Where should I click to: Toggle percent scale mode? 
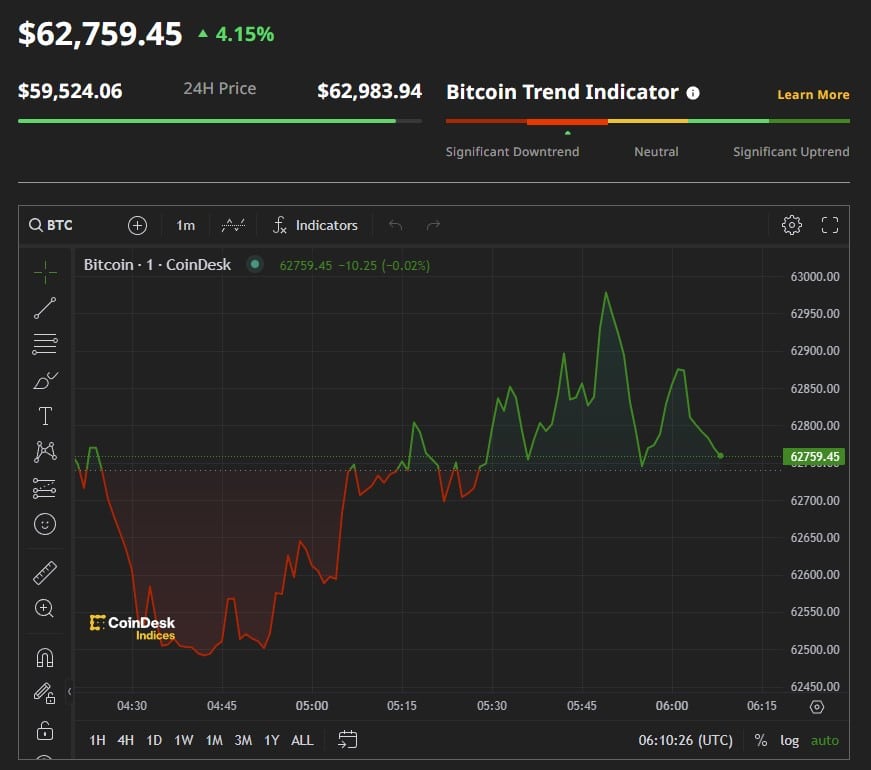tap(760, 740)
